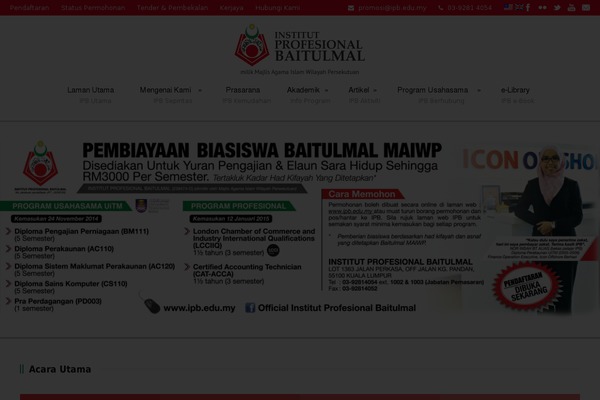
Task: Switch language with the UK flag icon
Action: coord(519,7)
